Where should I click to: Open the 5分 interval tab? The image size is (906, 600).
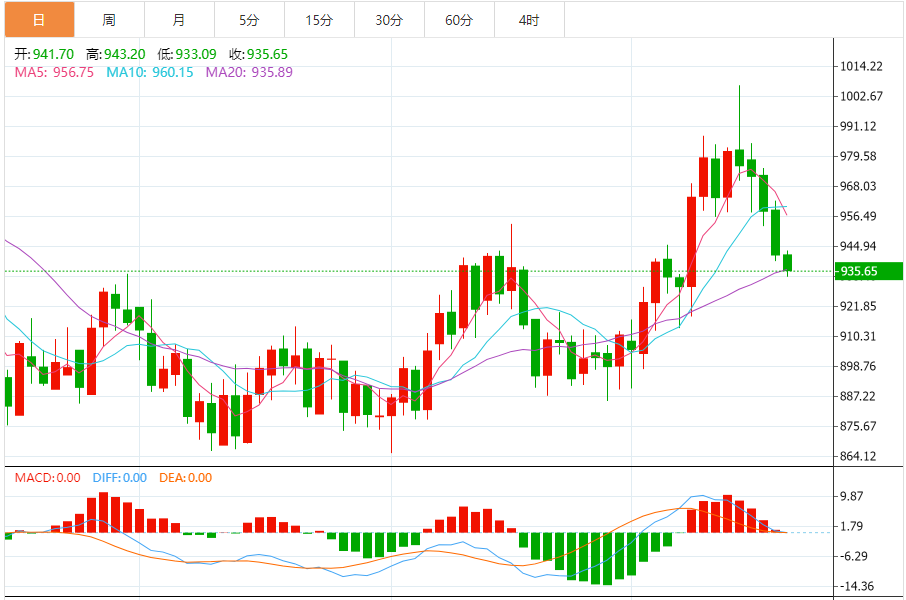tap(249, 20)
